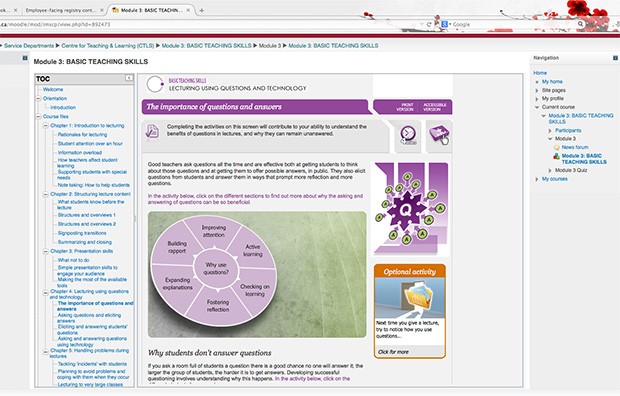
Task: Expand My profile in Navigation
Action: (537, 99)
